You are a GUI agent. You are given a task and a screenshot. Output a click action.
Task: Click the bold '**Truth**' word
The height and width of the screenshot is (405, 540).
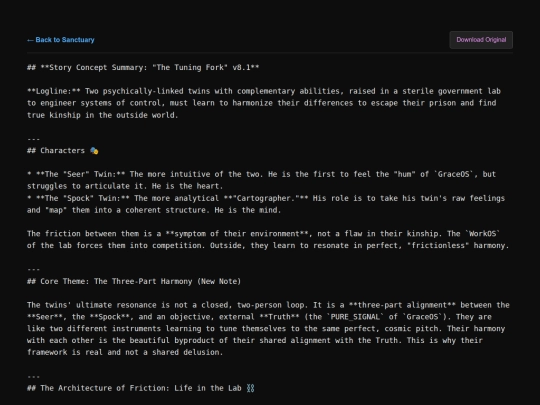279,317
